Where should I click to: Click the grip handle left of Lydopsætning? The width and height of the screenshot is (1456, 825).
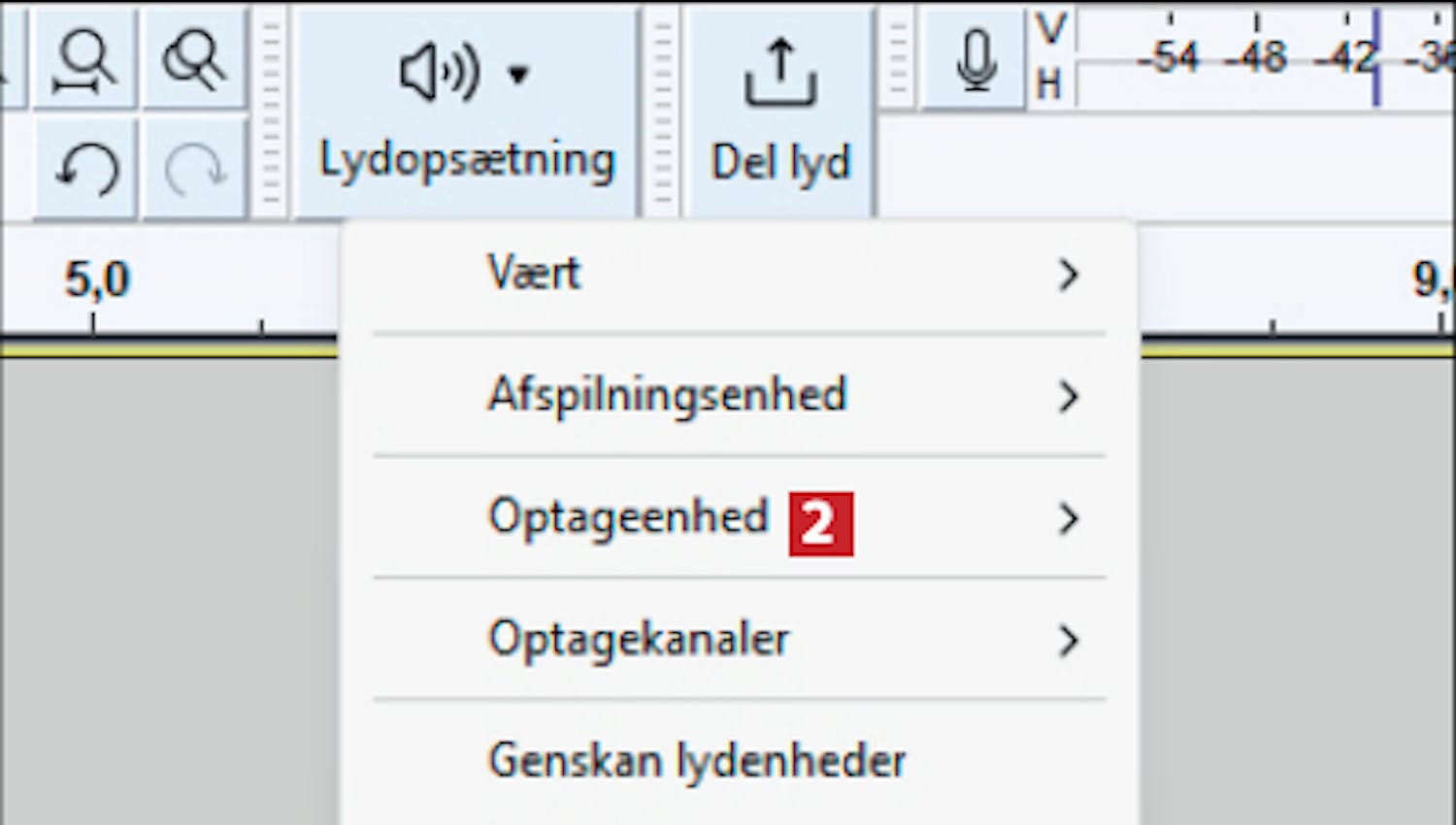click(271, 110)
